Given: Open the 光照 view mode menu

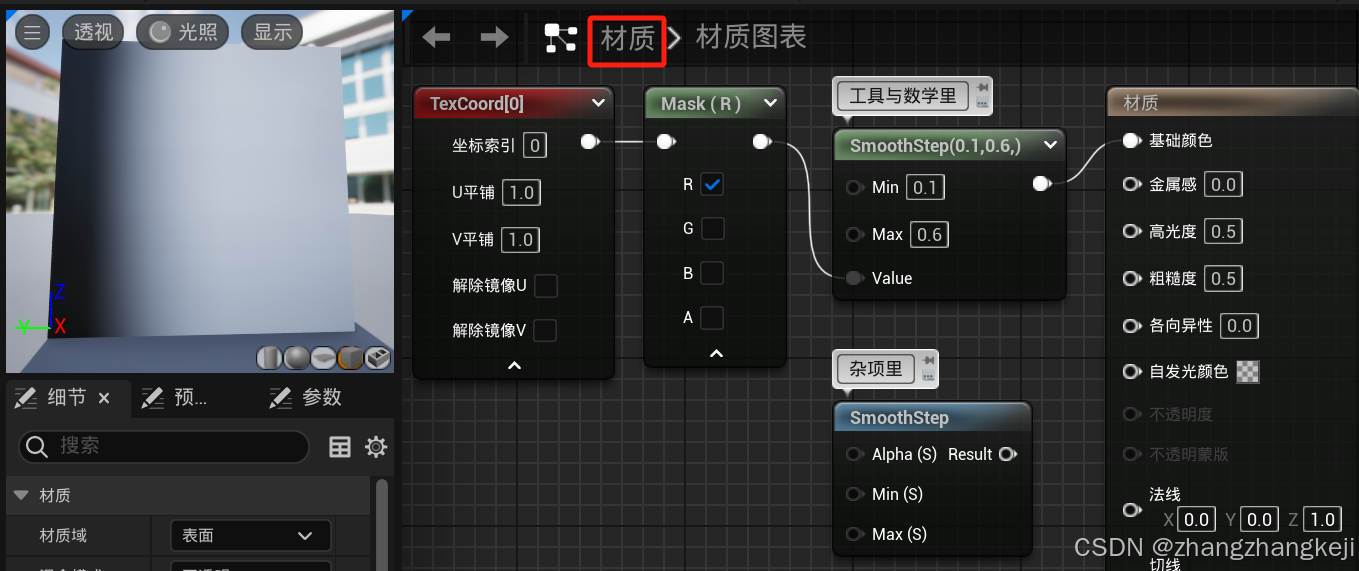Looking at the screenshot, I should click(183, 32).
